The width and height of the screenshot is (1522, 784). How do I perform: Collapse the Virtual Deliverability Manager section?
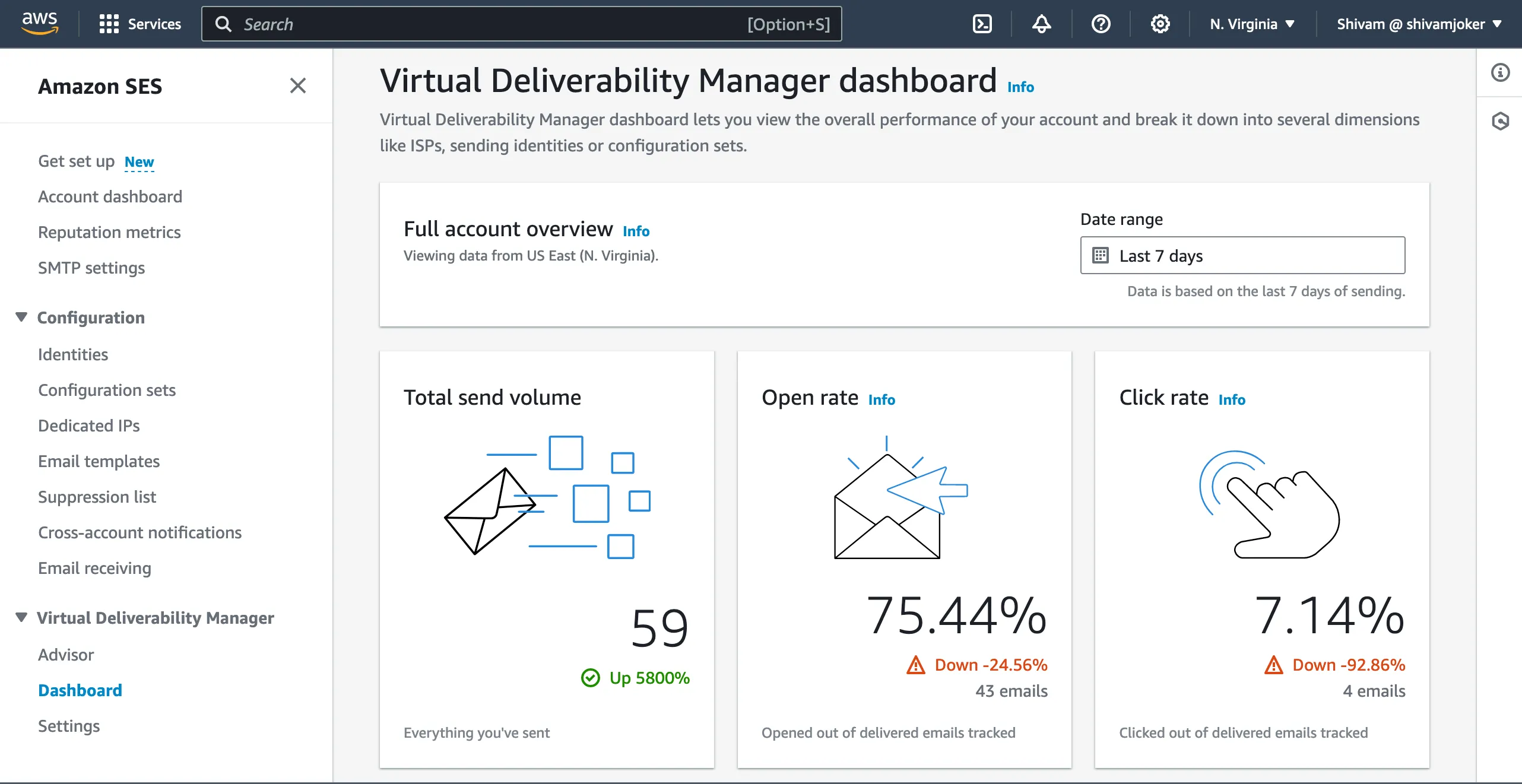point(21,617)
